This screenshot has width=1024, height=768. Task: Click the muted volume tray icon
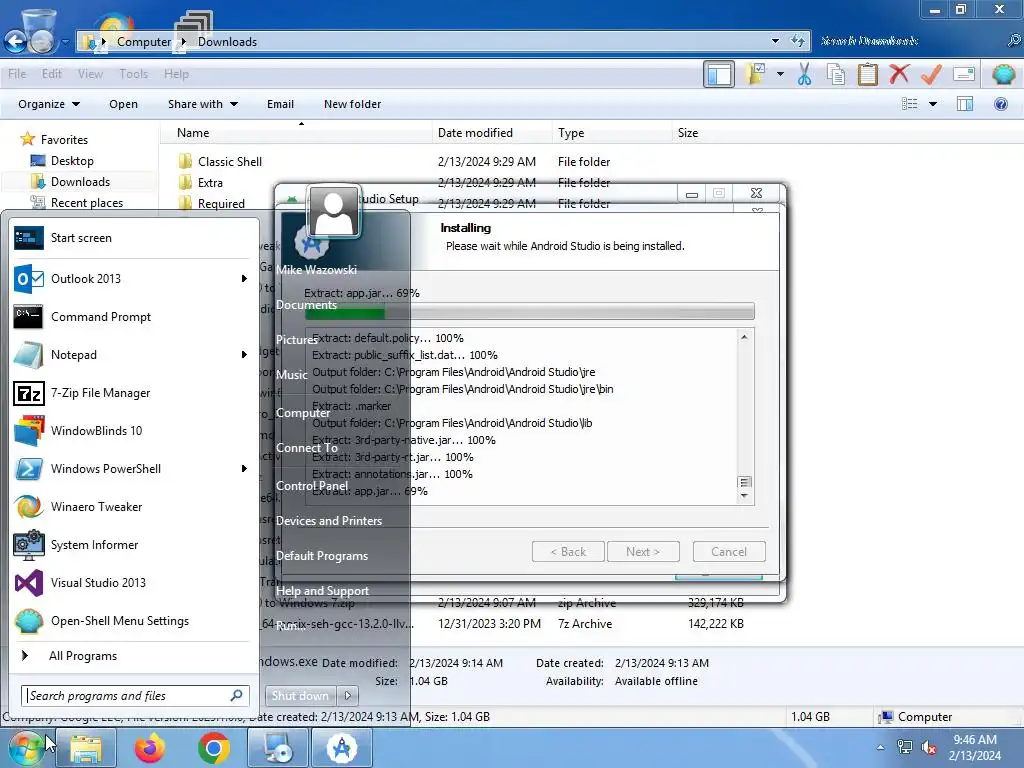[x=929, y=747]
